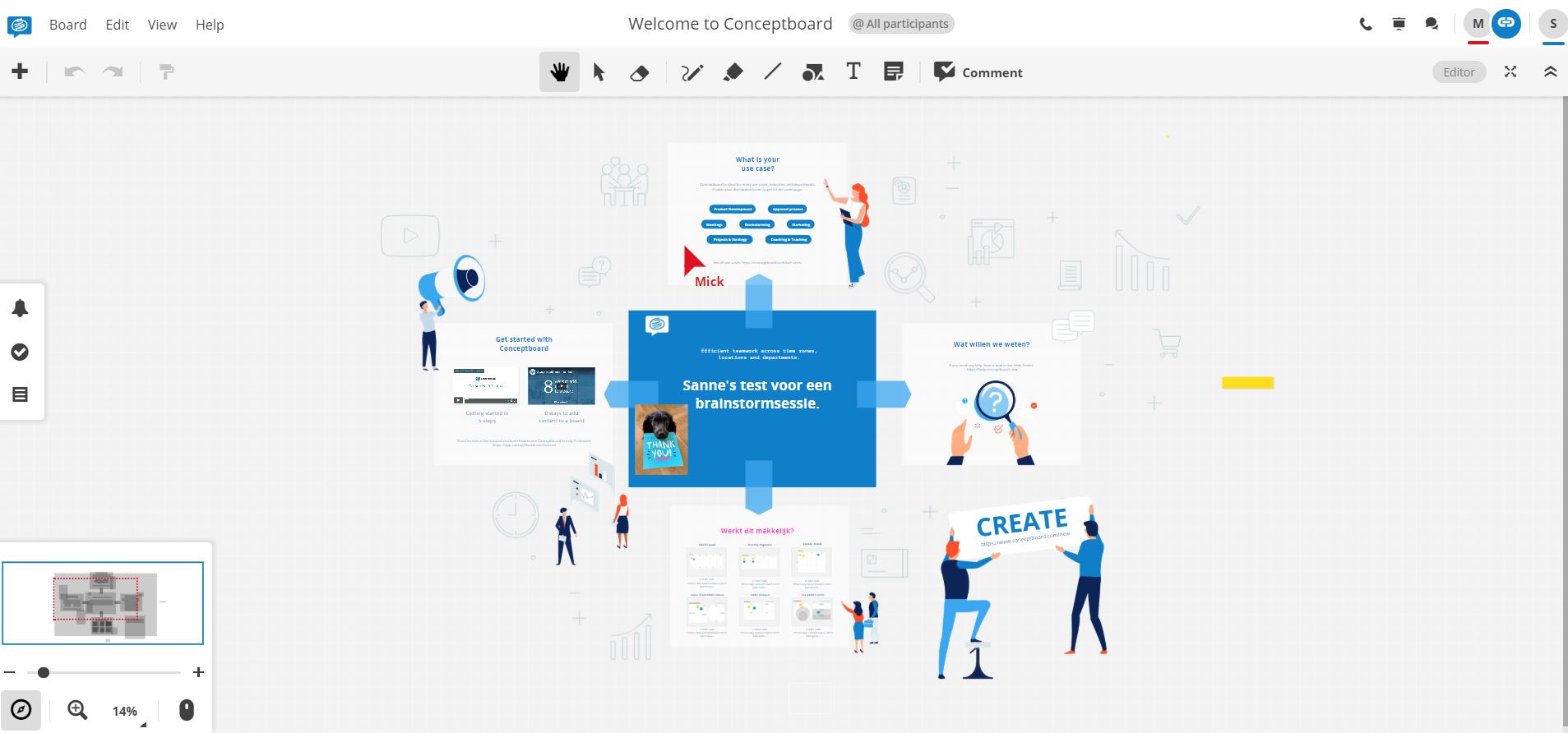Undo the last action
Screen dimensions: 1568x733
(75, 72)
